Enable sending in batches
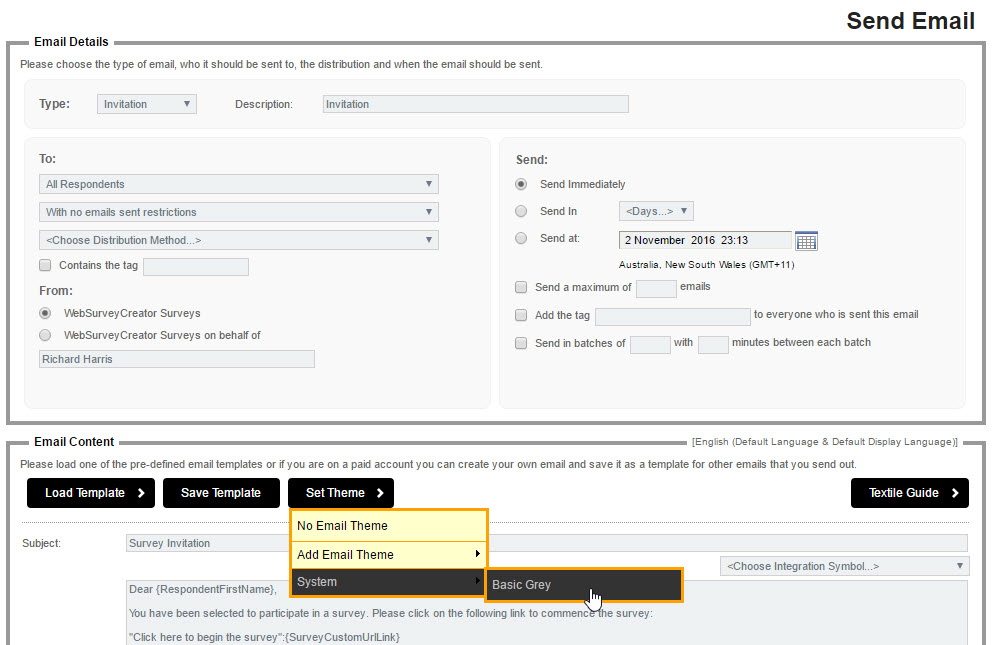Viewport: 993px width, 645px height. 521,342
